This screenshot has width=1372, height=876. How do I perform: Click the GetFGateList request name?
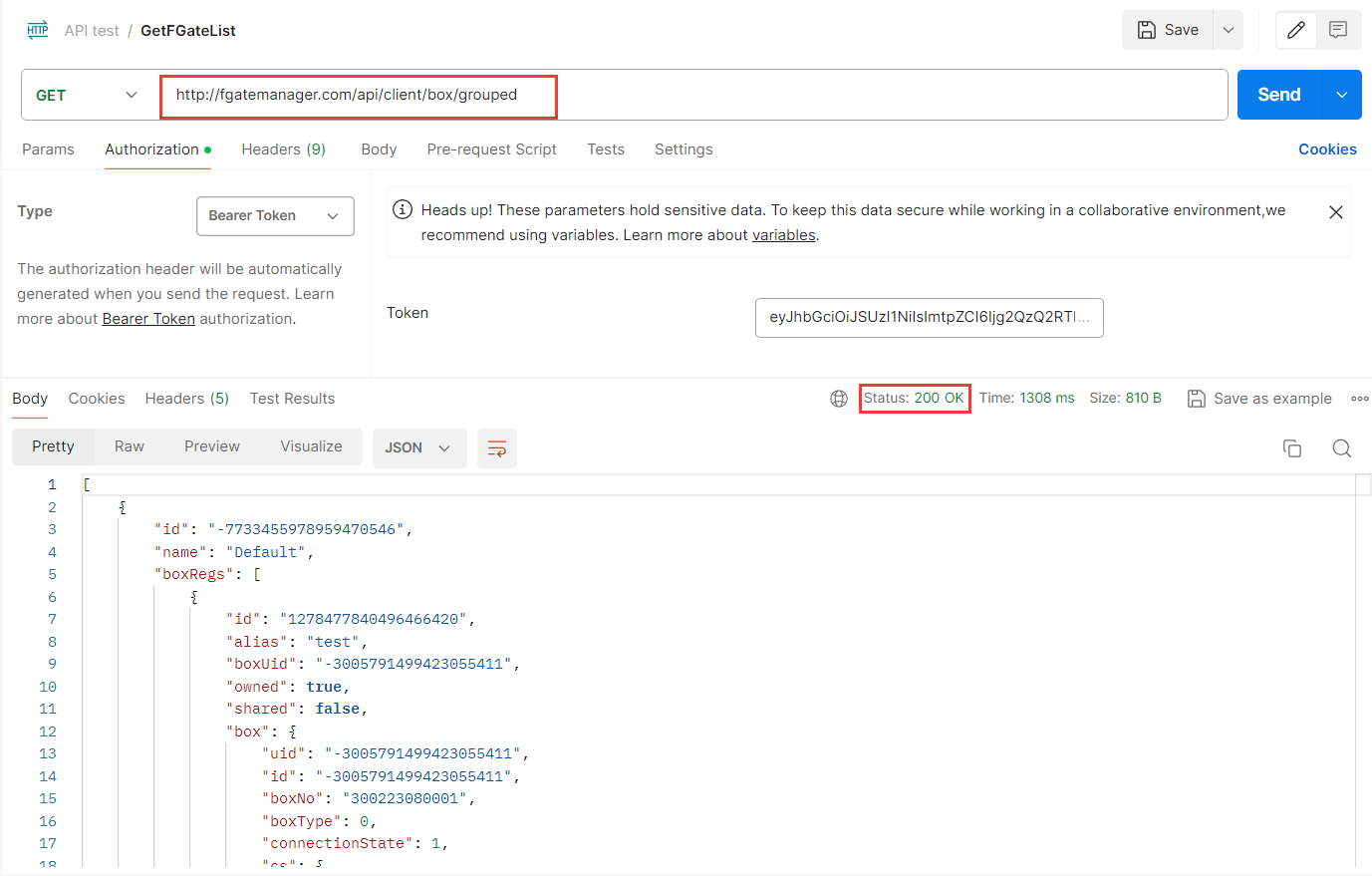188,31
